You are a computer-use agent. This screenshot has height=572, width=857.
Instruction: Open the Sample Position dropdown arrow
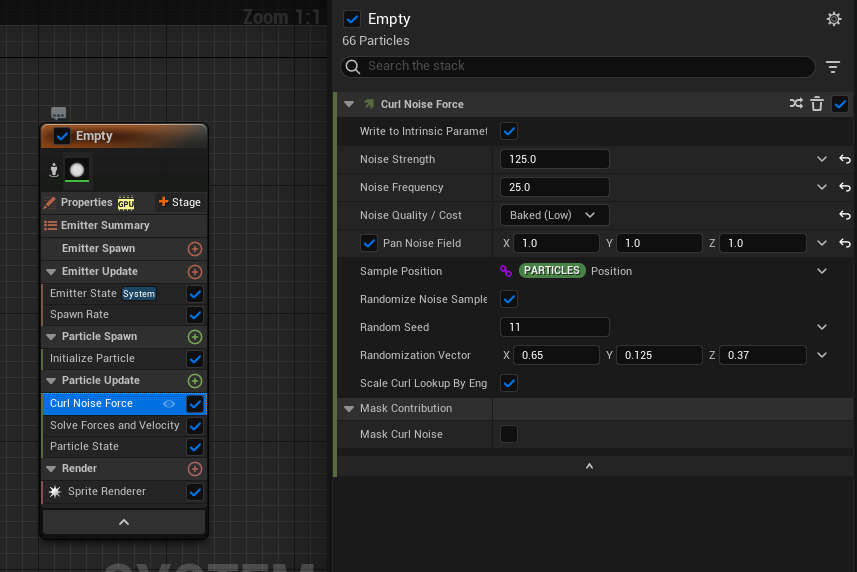coord(822,271)
